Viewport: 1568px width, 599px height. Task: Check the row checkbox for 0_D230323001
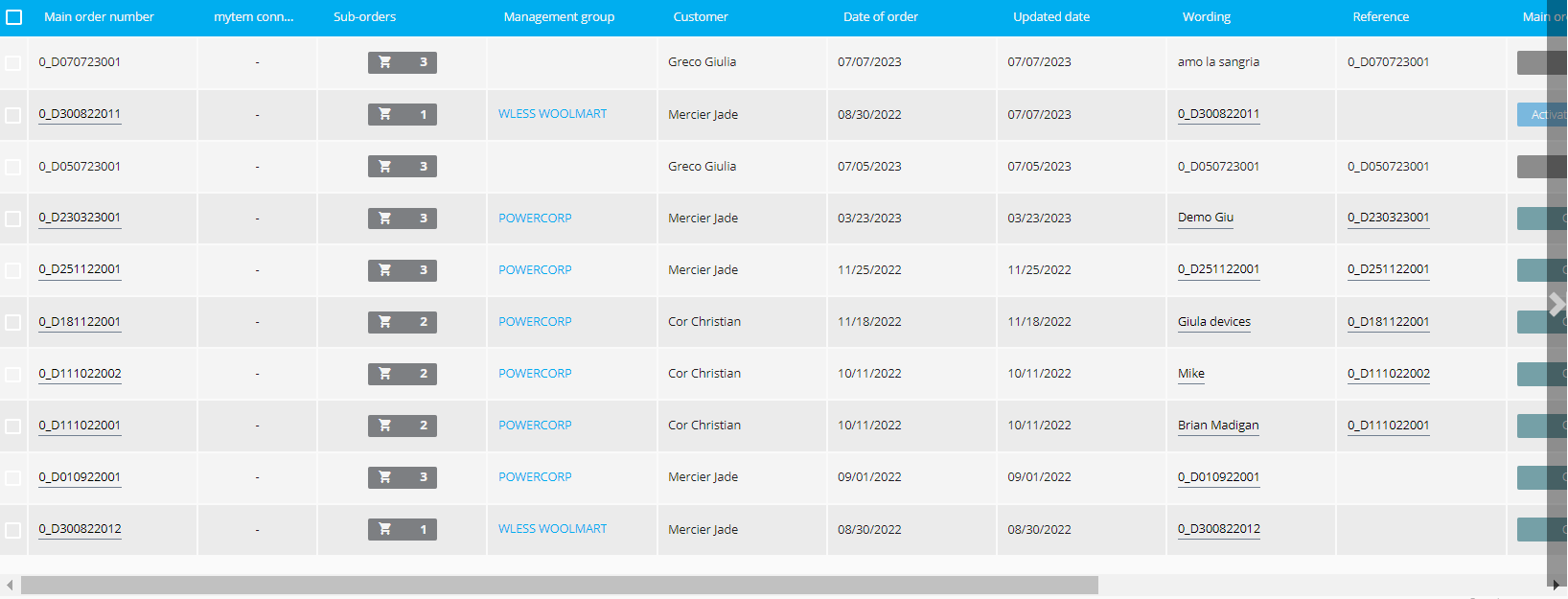click(13, 218)
